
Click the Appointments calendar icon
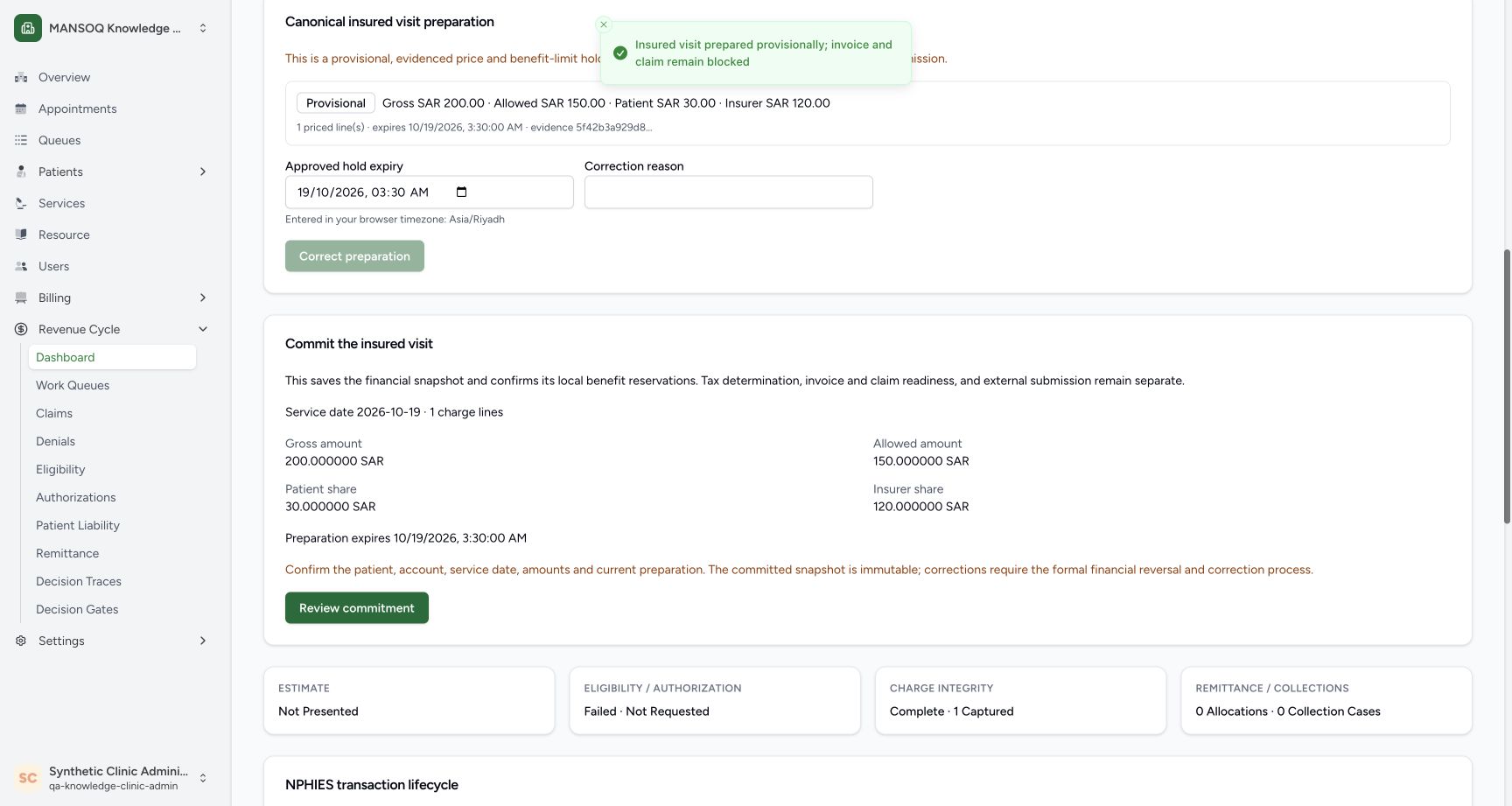click(21, 109)
